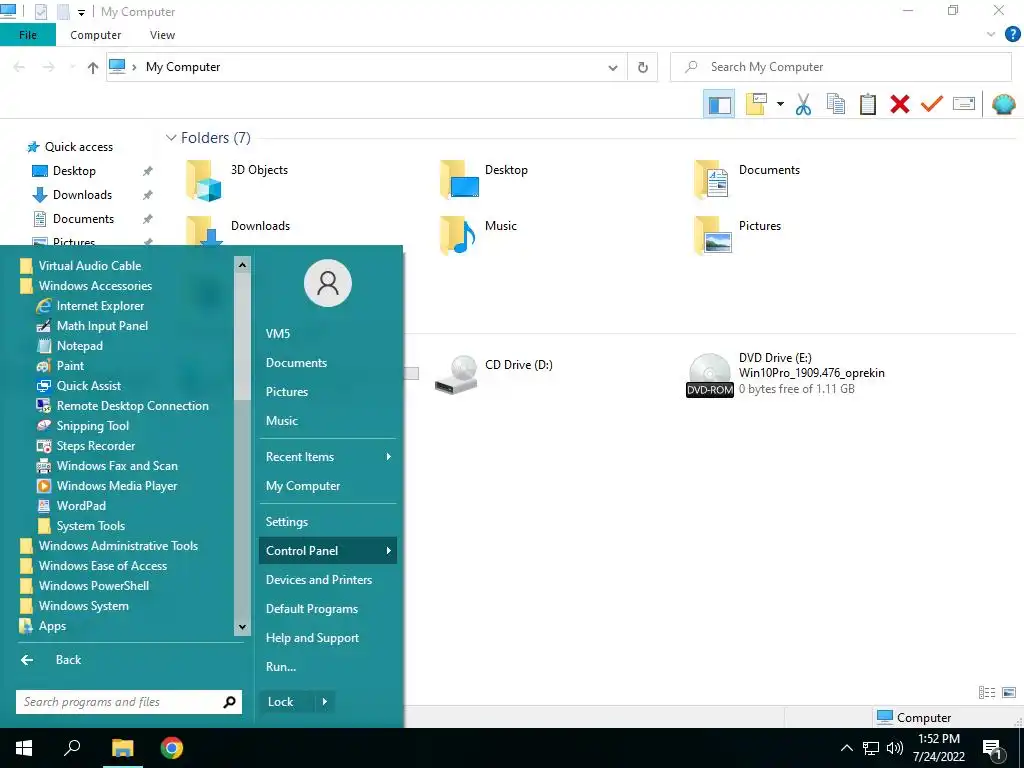The image size is (1024, 768).
Task: Open address bar history dropdown
Action: click(x=613, y=67)
